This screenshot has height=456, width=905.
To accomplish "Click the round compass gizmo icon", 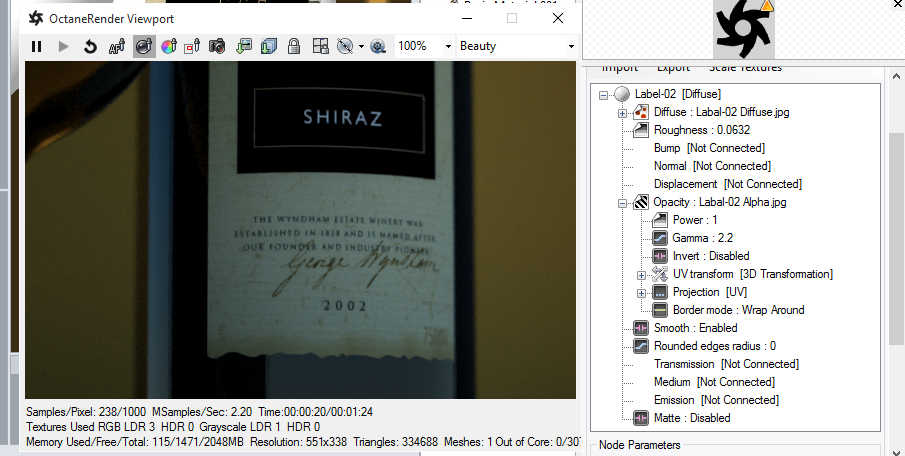I will point(345,46).
